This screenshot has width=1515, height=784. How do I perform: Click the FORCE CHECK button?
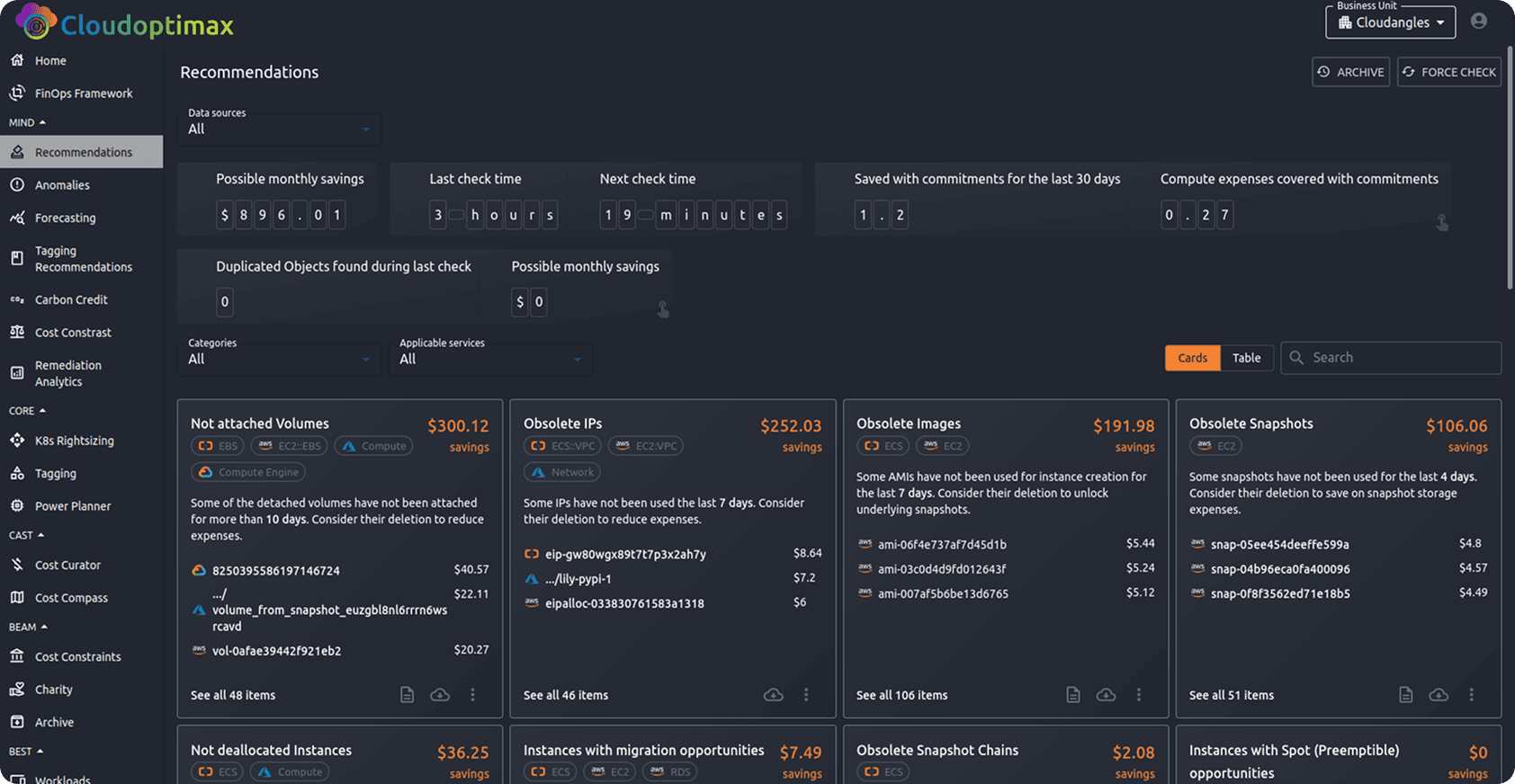pos(1448,72)
